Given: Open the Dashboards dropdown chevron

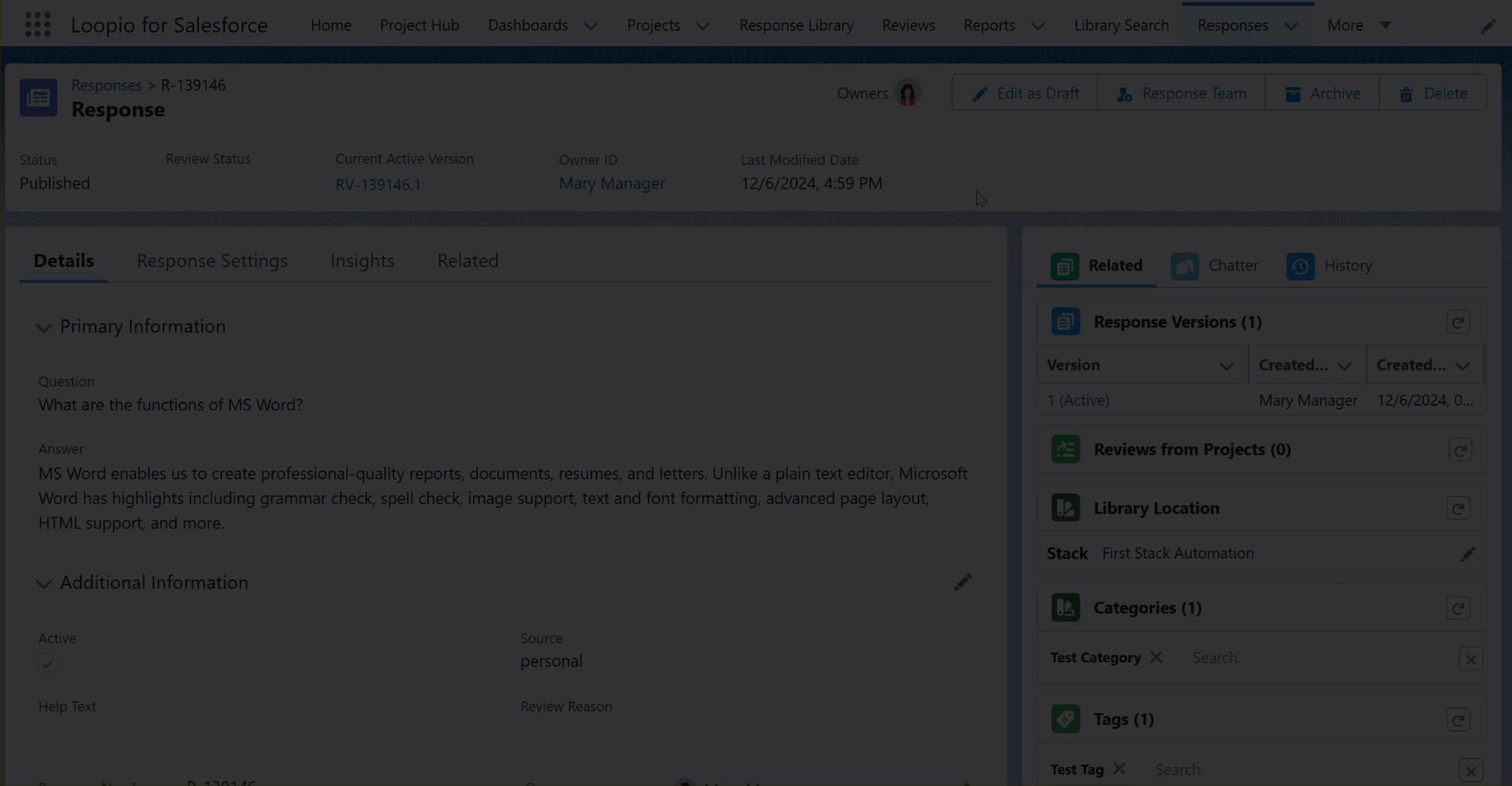Looking at the screenshot, I should click(x=590, y=26).
